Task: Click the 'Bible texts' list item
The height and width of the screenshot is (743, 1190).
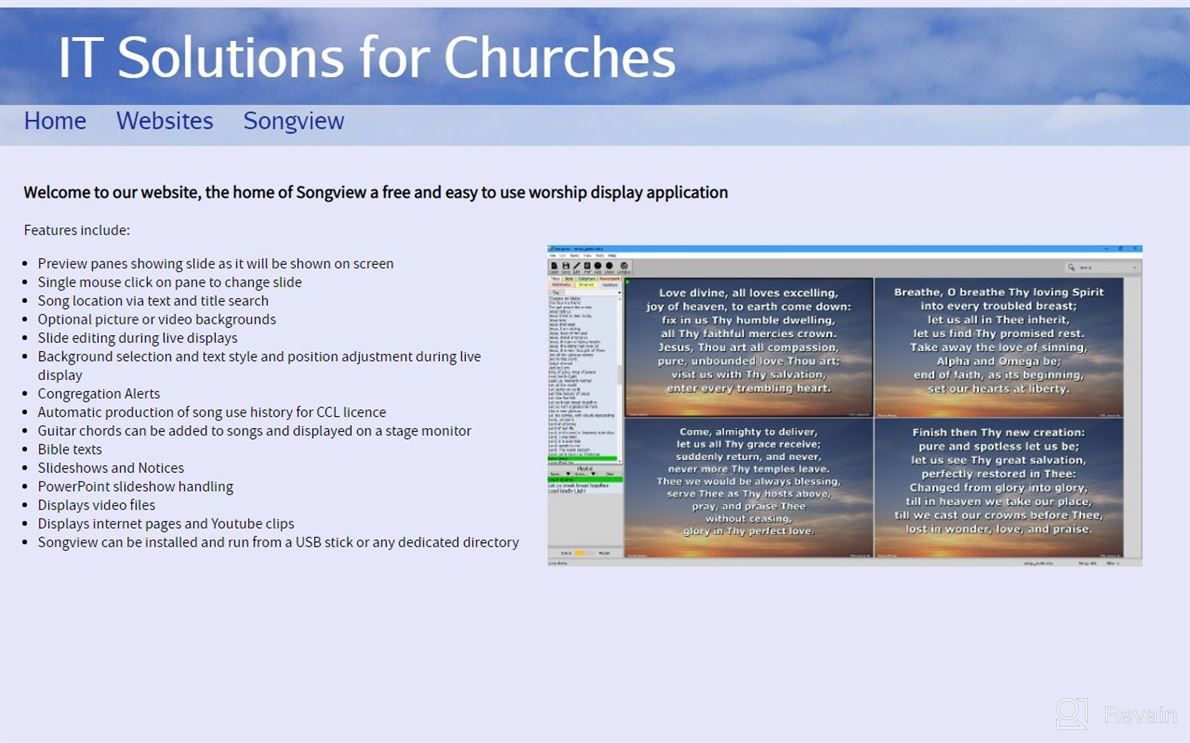Action: pyautogui.click(x=70, y=449)
